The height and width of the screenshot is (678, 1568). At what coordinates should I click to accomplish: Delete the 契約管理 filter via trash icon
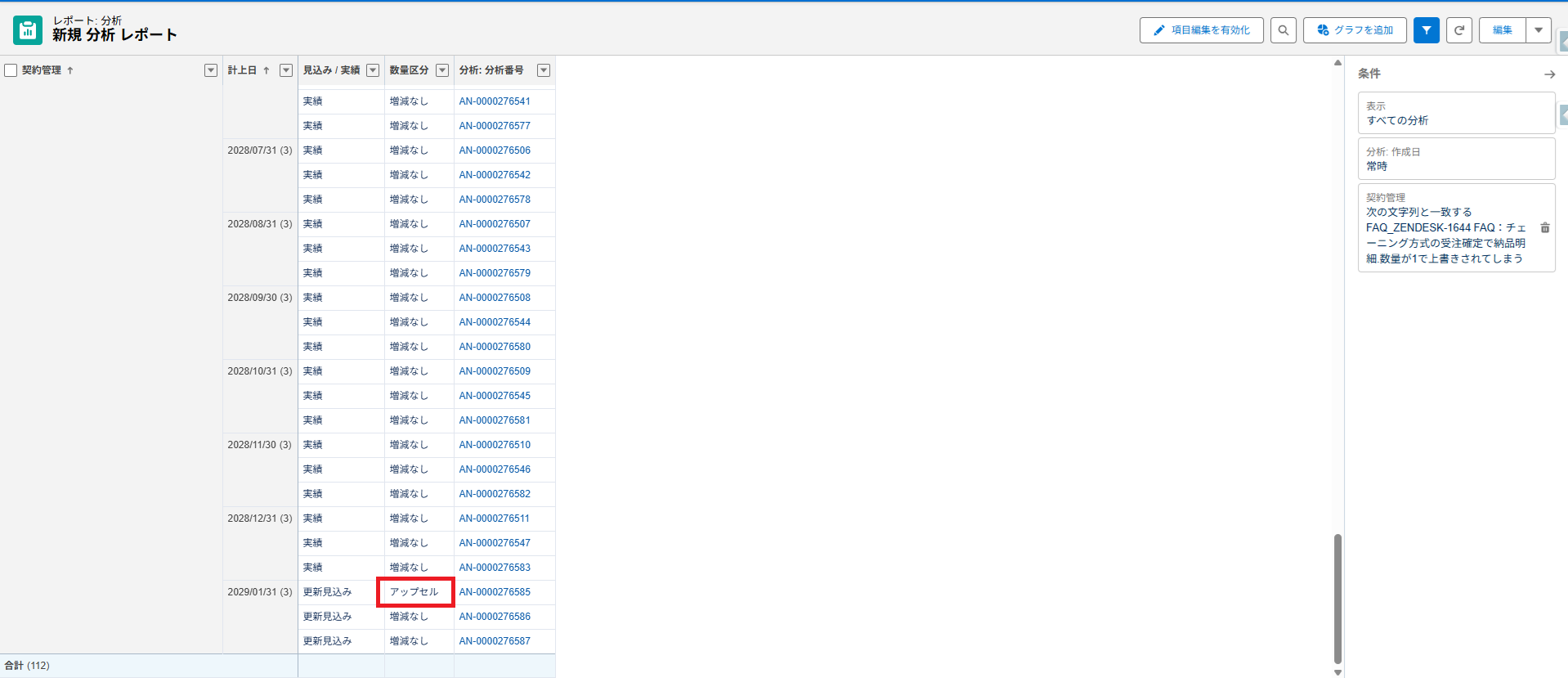click(x=1545, y=228)
